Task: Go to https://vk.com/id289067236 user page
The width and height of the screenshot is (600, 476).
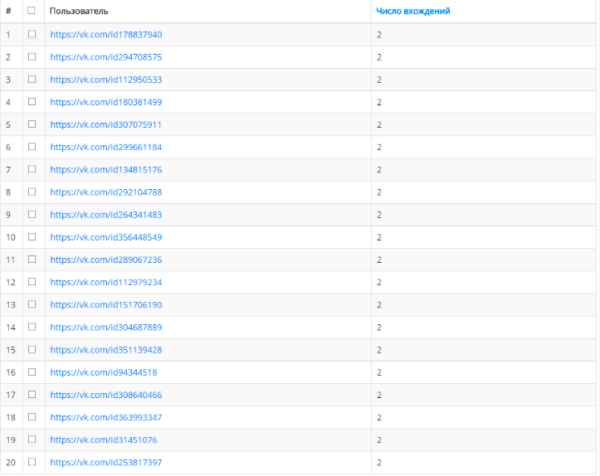Action: point(106,260)
